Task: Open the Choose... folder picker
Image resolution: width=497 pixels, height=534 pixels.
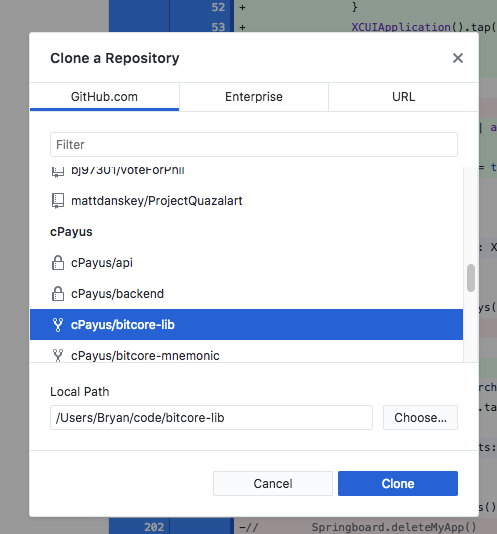Action: pyautogui.click(x=420, y=418)
